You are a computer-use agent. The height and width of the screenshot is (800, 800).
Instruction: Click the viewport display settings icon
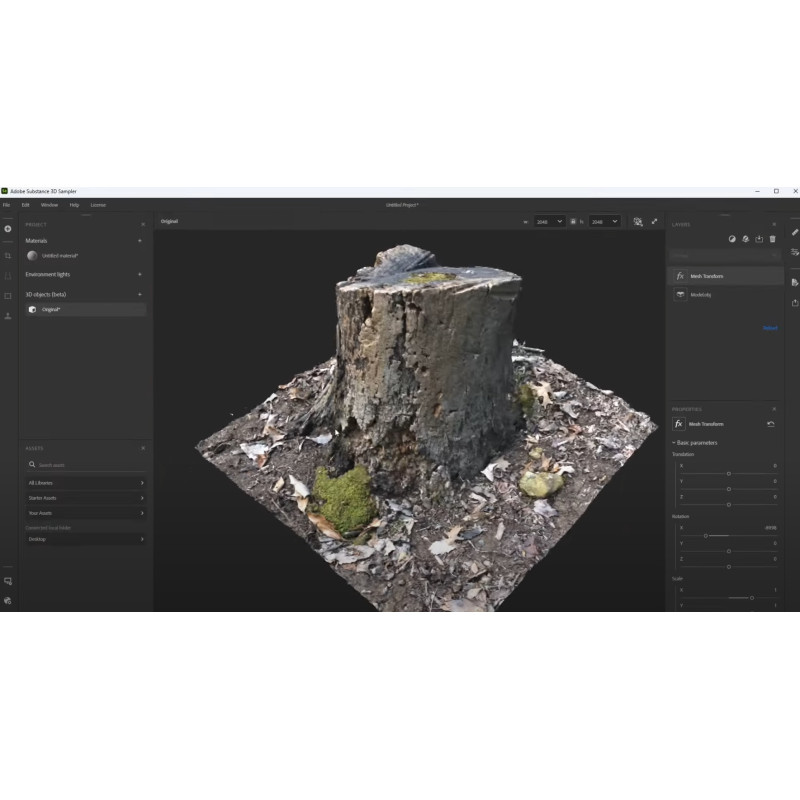pos(638,221)
